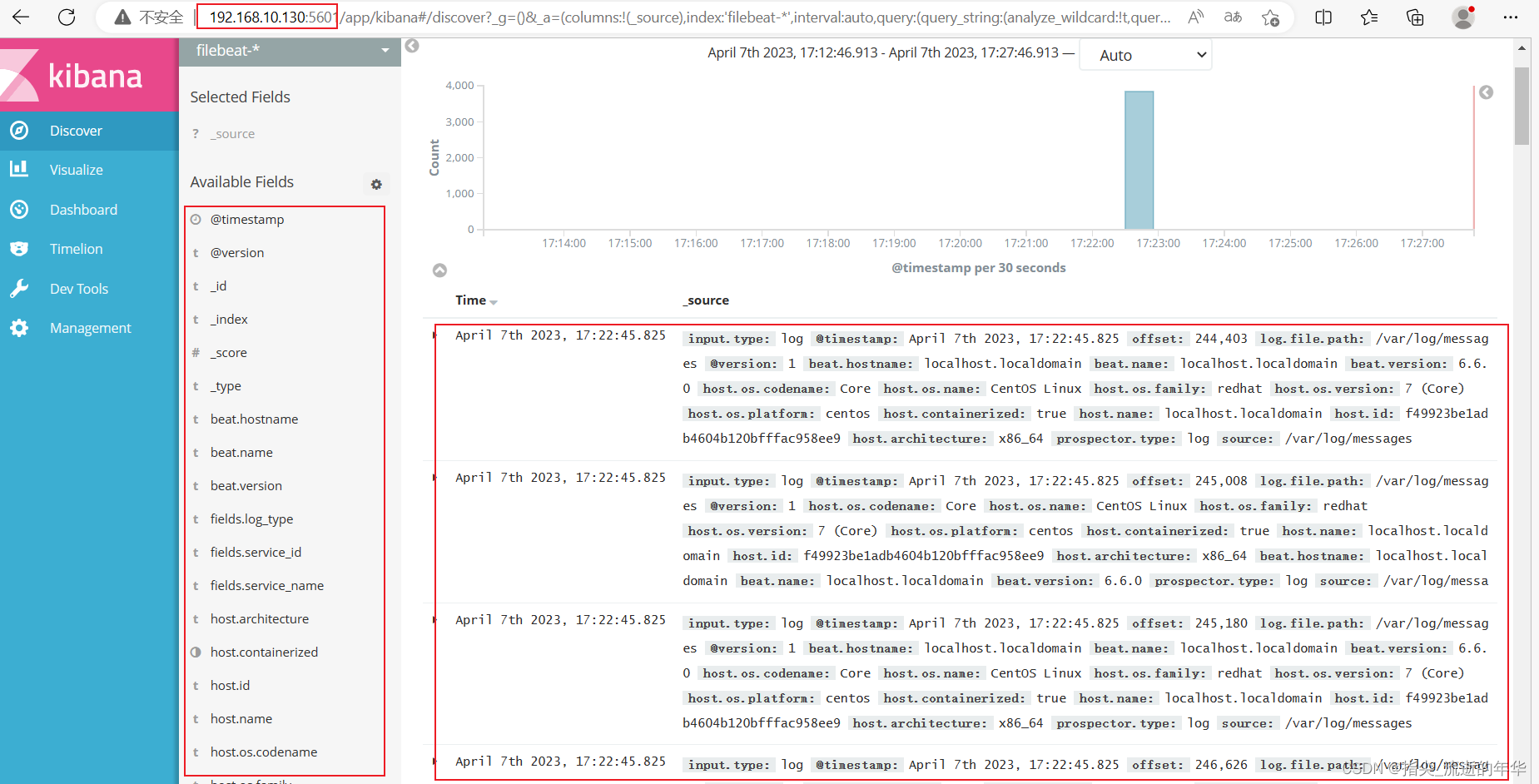The width and height of the screenshot is (1539, 784).
Task: Reload the page with refresh icon
Action: click(67, 17)
